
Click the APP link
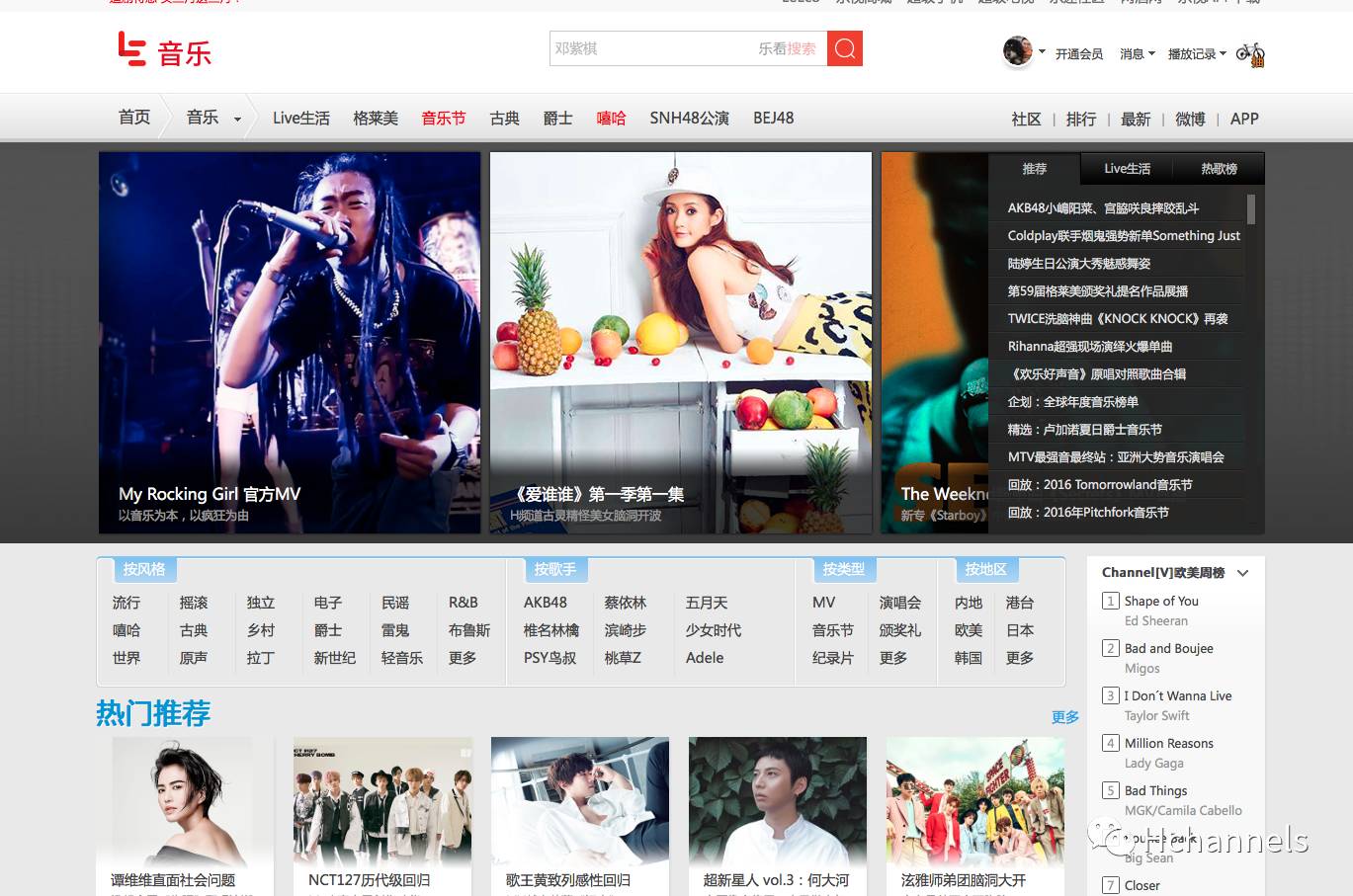(1244, 120)
